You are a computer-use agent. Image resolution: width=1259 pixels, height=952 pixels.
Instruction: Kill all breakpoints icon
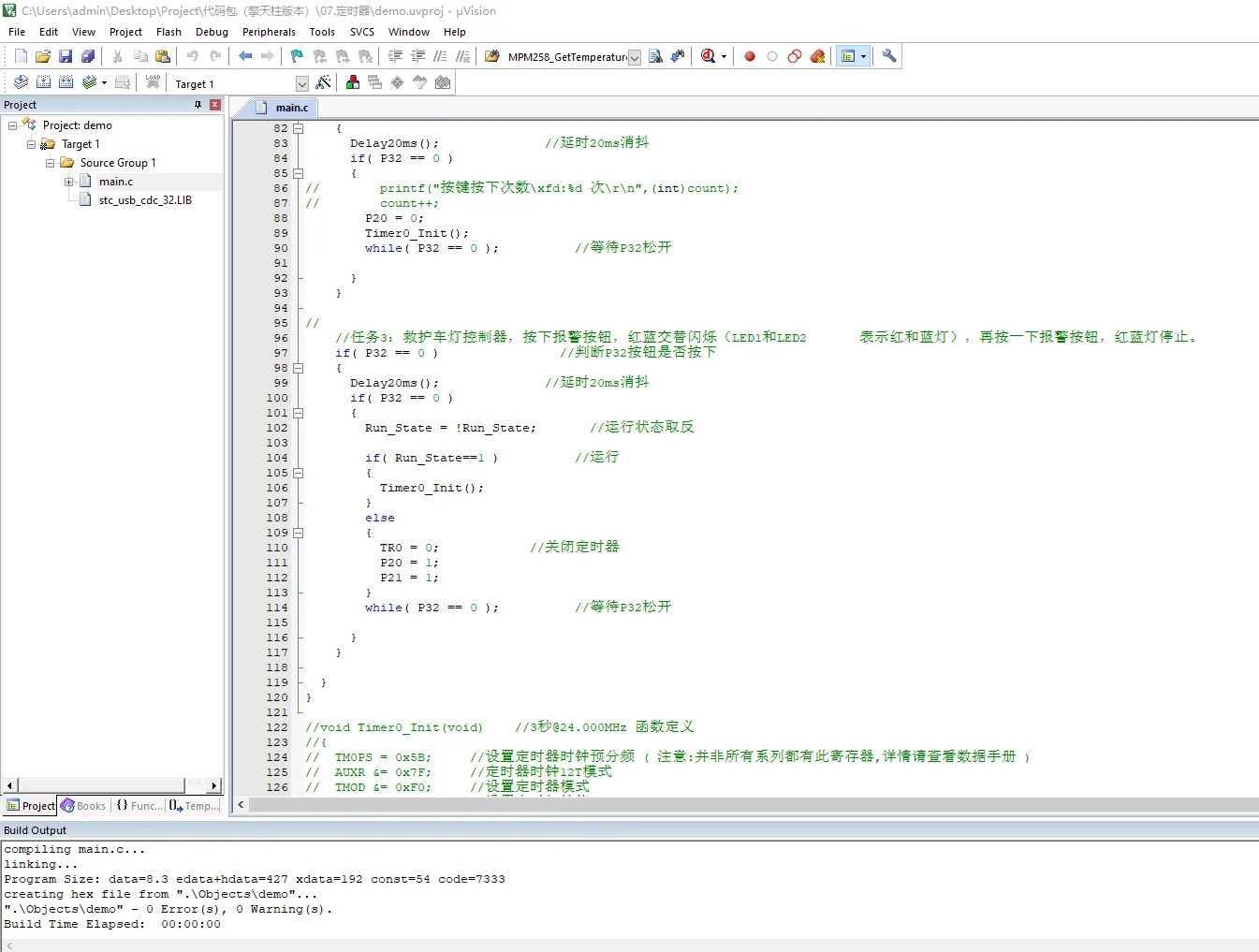(x=817, y=56)
